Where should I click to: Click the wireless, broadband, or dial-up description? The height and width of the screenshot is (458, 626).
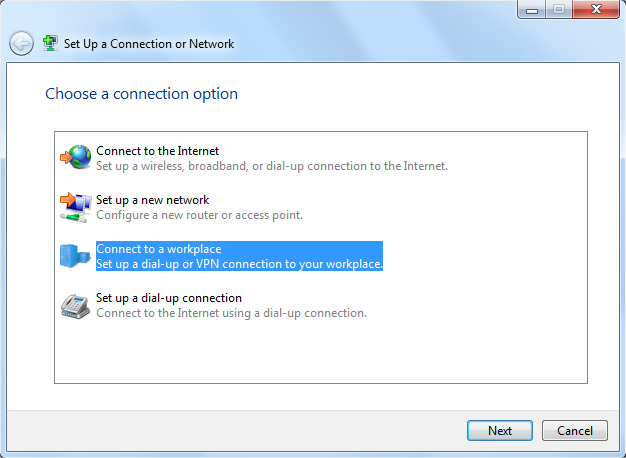click(x=272, y=165)
